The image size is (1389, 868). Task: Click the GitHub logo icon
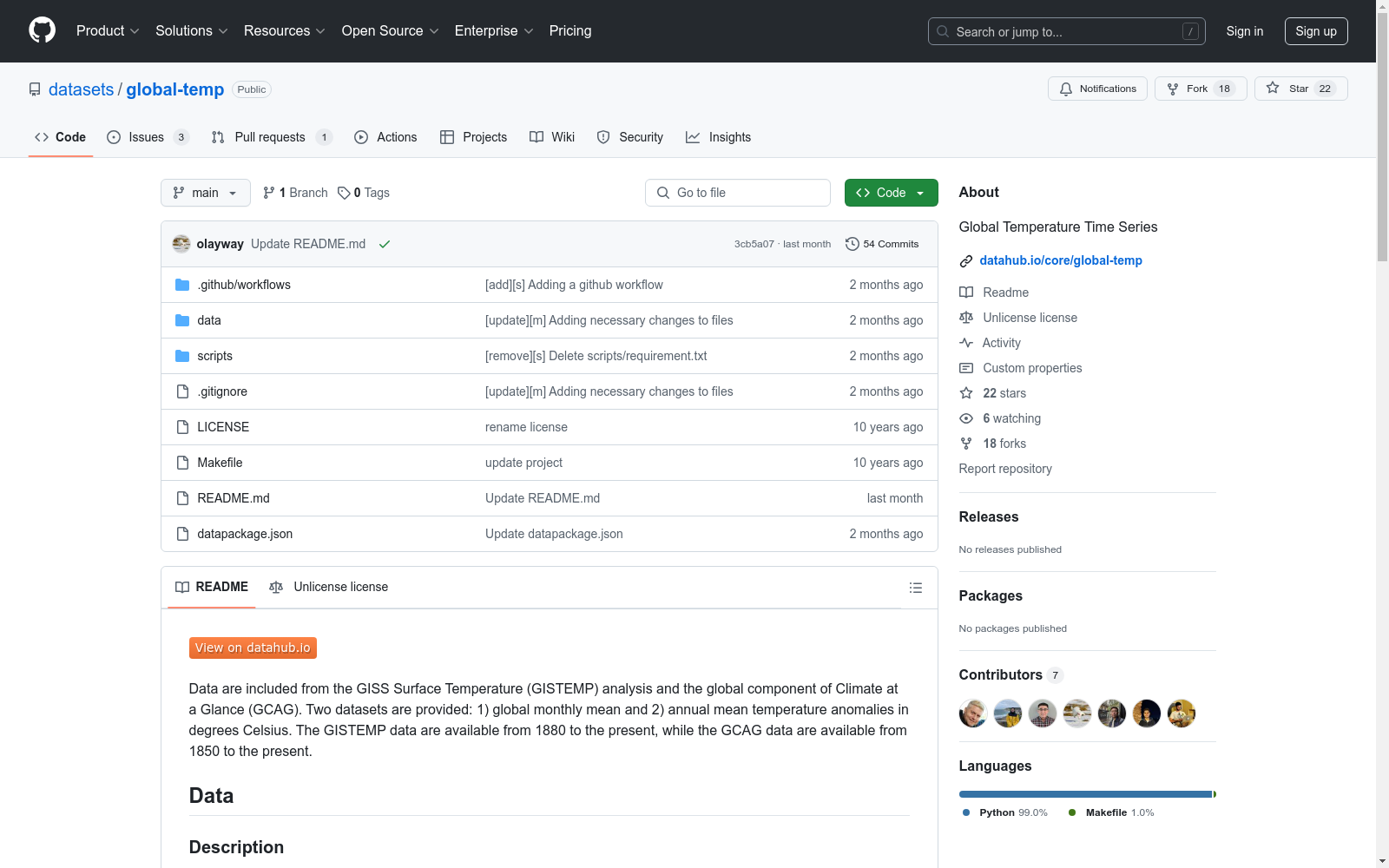click(42, 30)
